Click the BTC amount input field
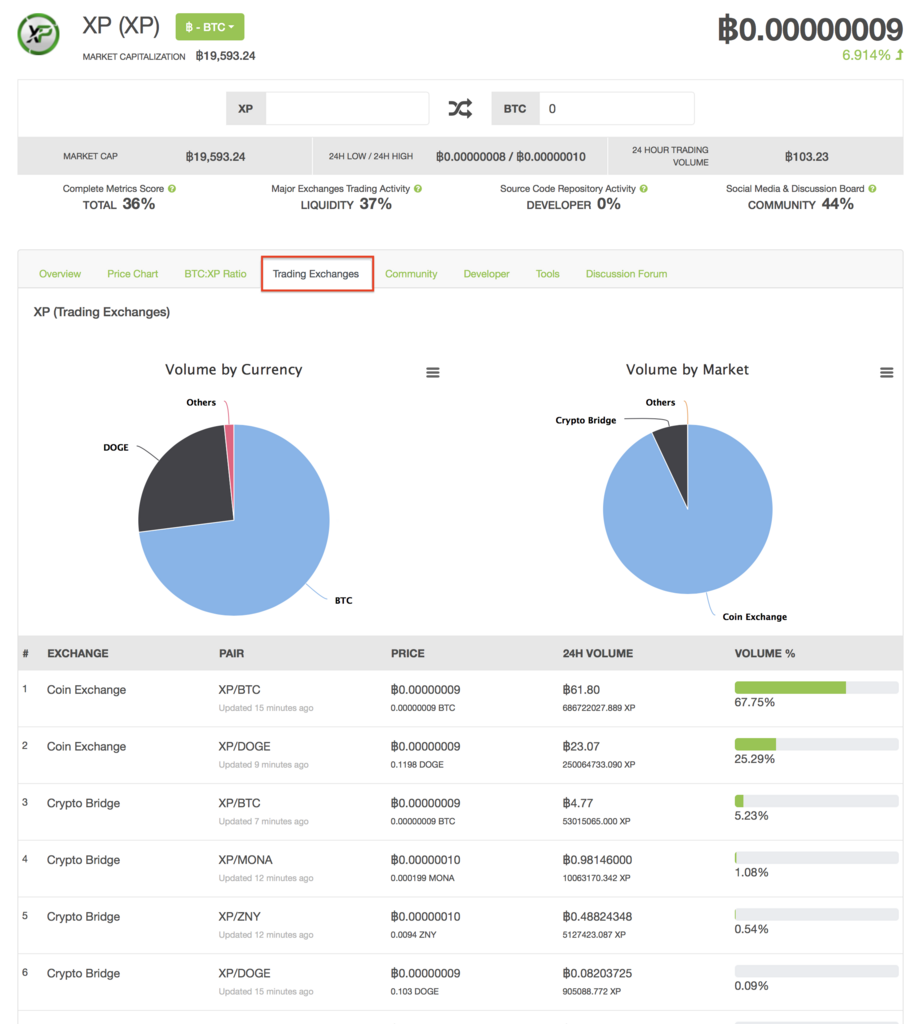Viewport: 914px width, 1024px height. point(616,108)
